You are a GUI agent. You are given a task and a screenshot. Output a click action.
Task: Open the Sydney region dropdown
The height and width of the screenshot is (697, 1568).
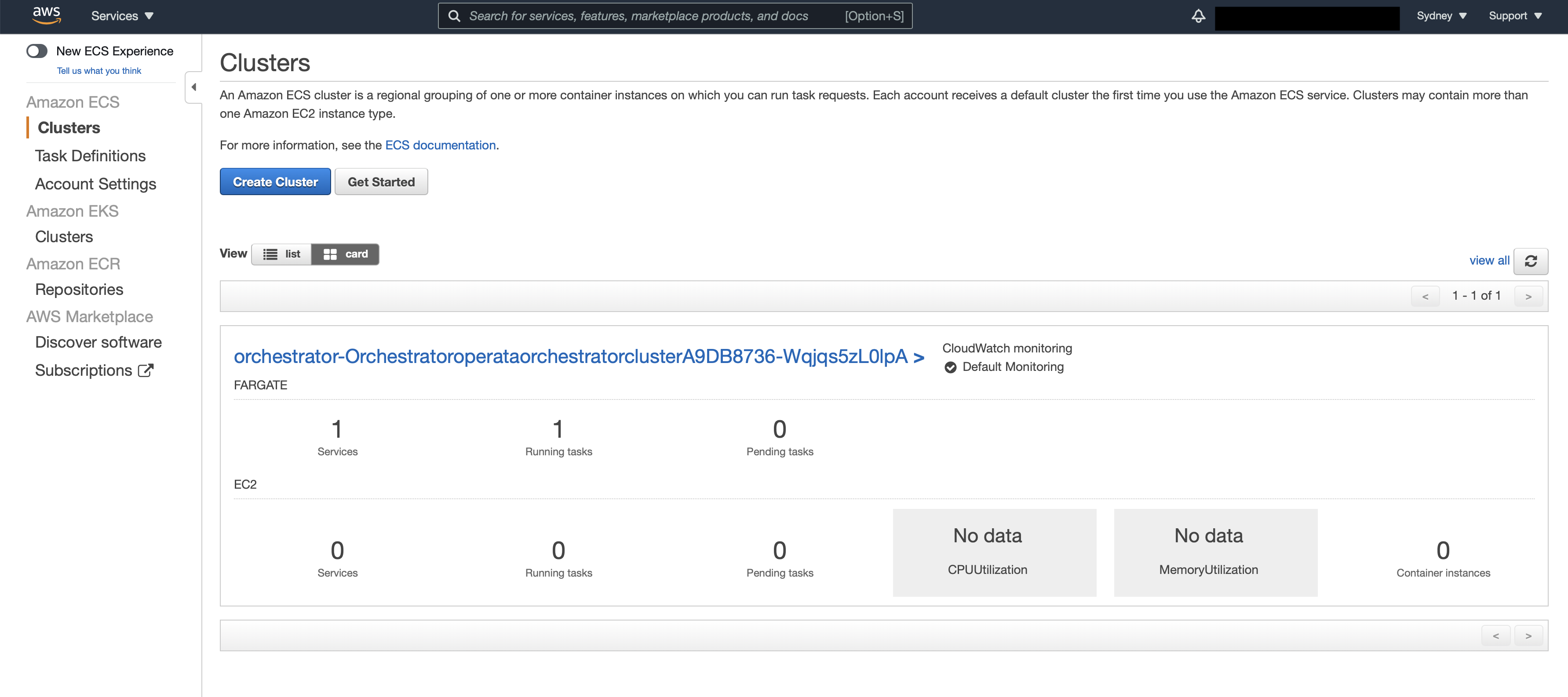(x=1441, y=16)
